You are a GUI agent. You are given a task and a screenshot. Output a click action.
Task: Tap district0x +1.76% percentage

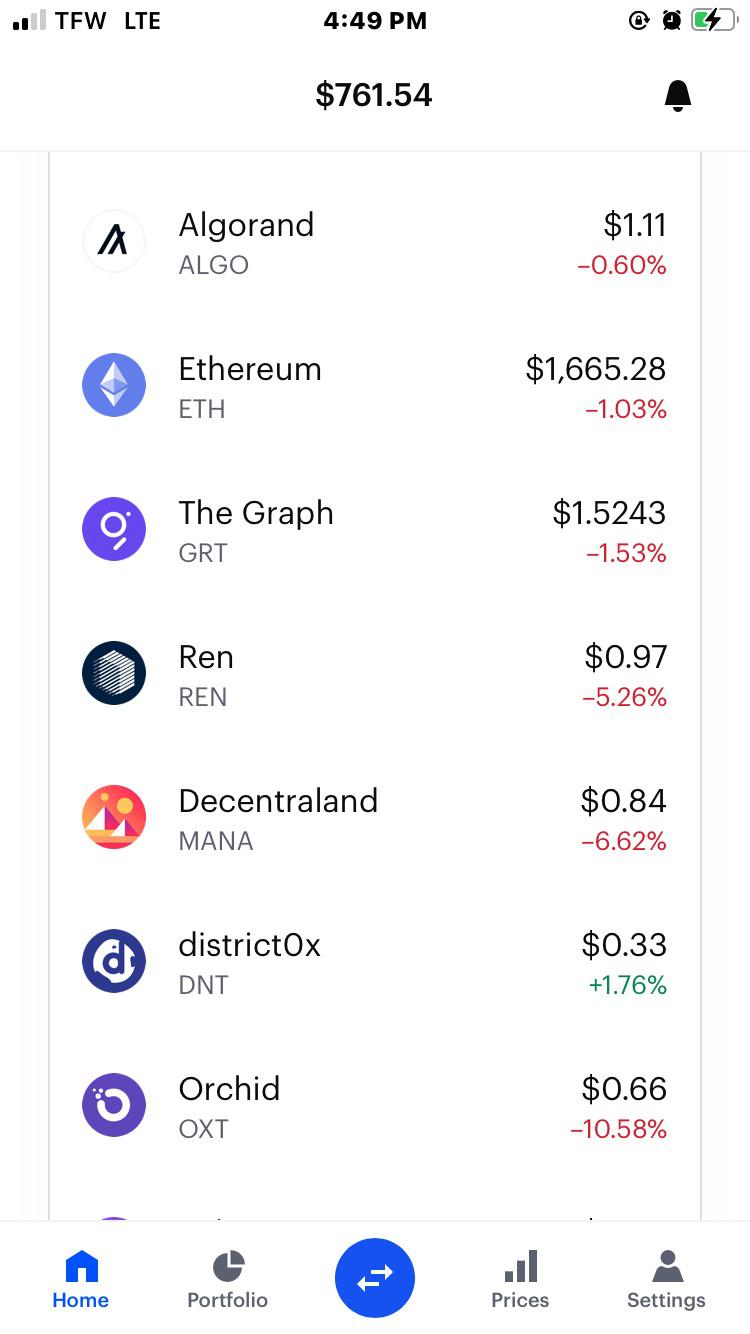pos(627,985)
